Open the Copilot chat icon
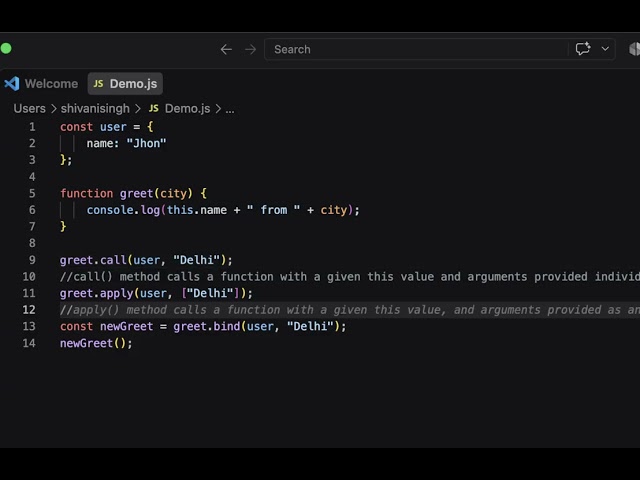This screenshot has width=640, height=480. tap(583, 49)
